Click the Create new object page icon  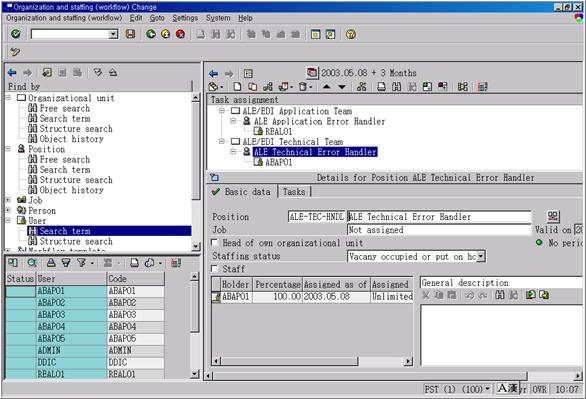(x=237, y=87)
